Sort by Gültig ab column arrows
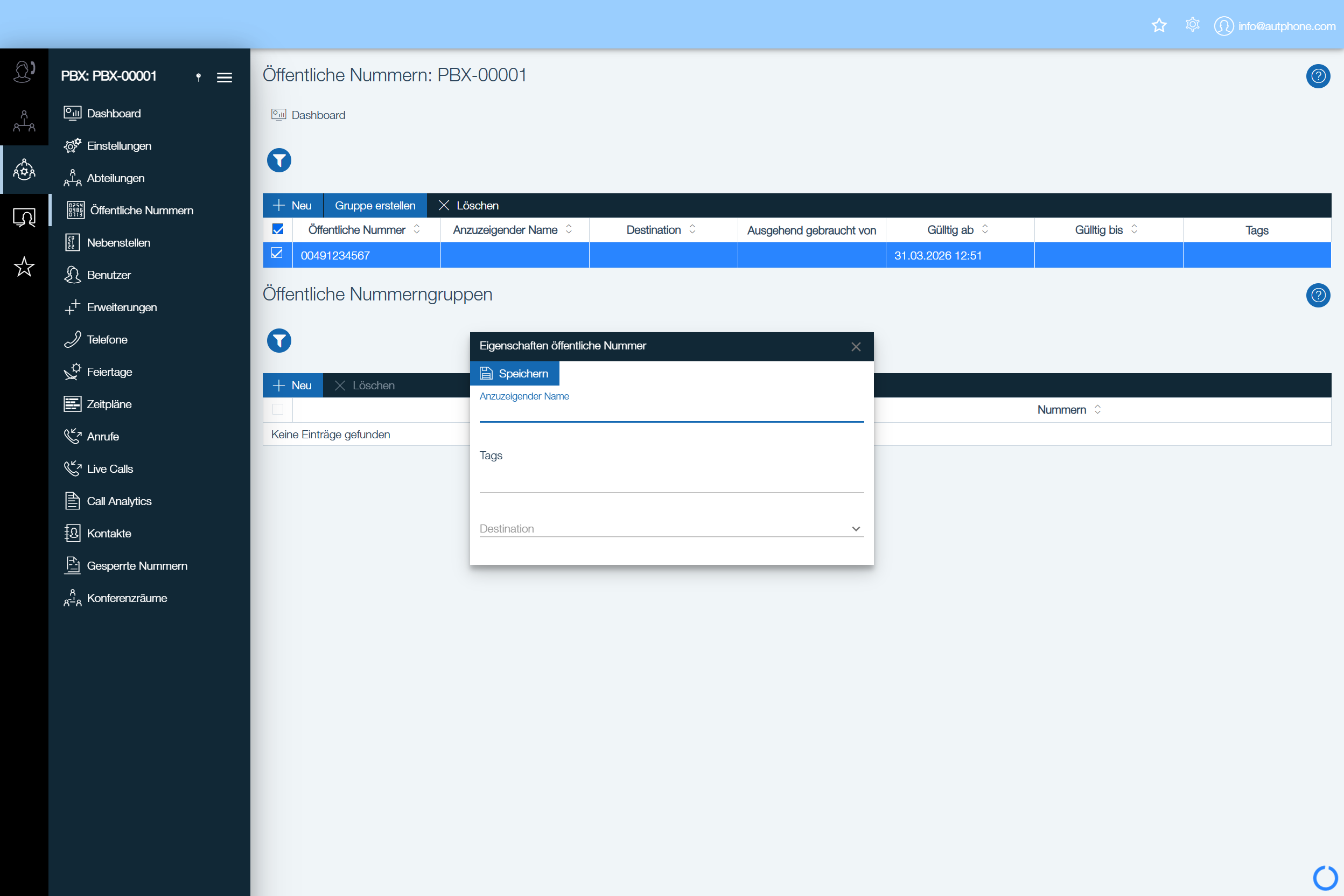This screenshot has width=1344, height=896. click(984, 229)
